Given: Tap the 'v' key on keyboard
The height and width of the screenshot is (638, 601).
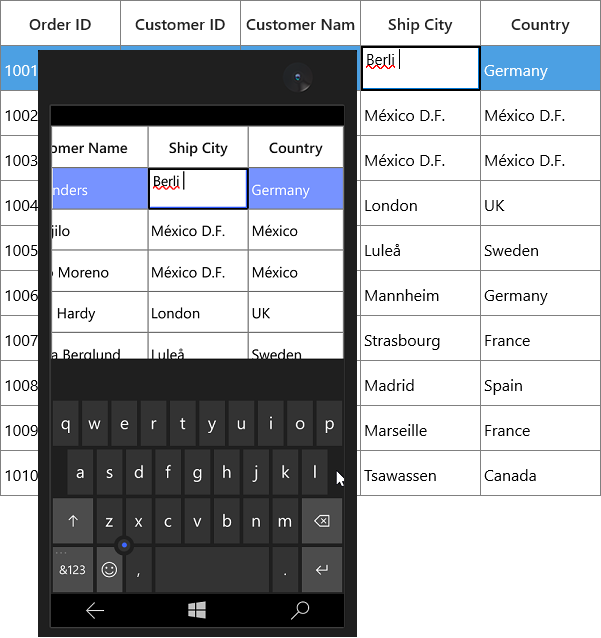Looking at the screenshot, I should 197,521.
